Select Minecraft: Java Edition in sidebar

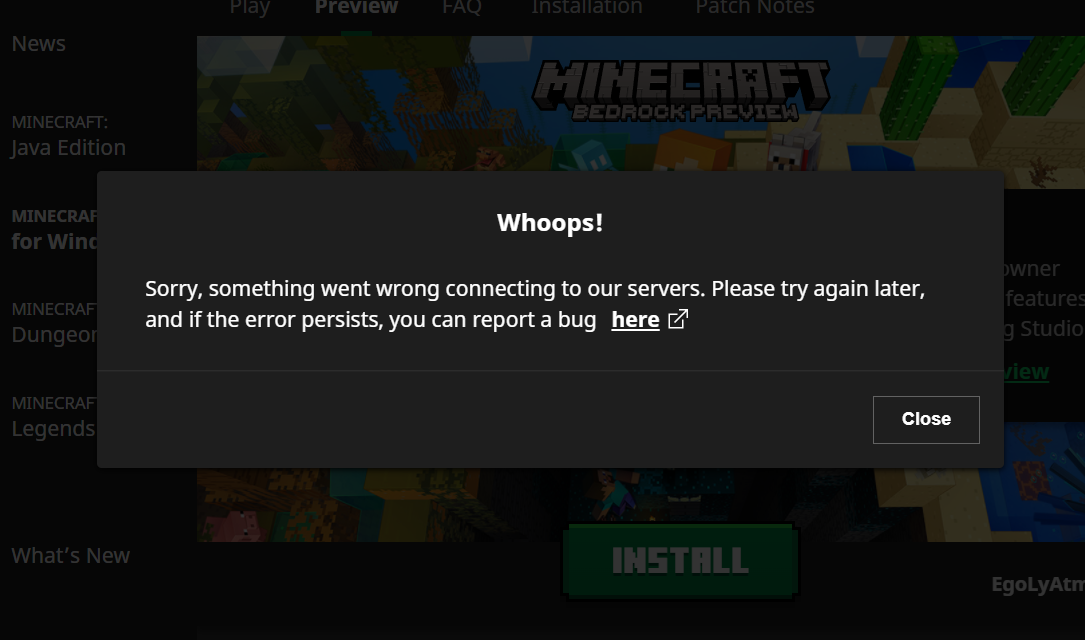(68, 136)
